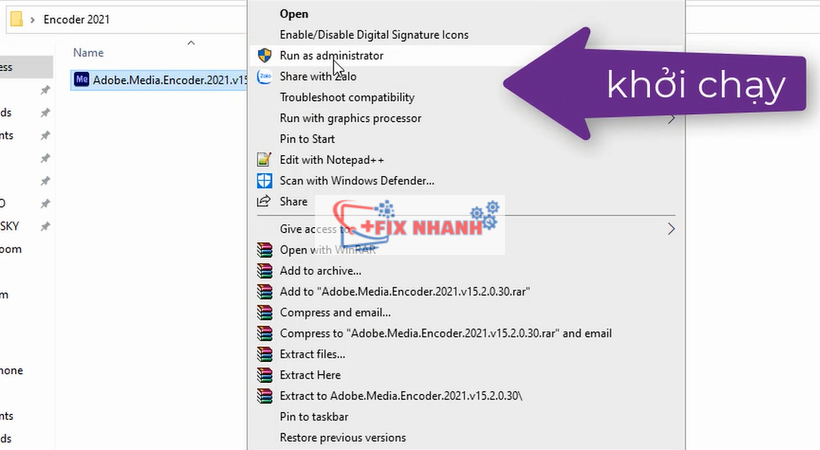
Task: Choose Compress to rar and email
Action: (x=446, y=333)
